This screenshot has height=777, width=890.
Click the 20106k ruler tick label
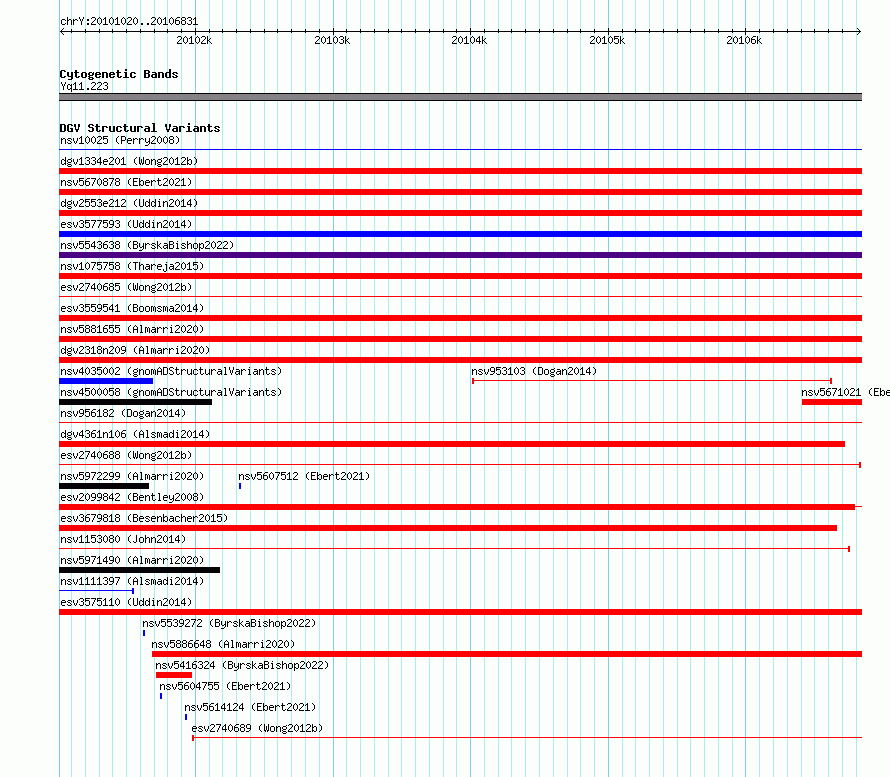click(744, 40)
